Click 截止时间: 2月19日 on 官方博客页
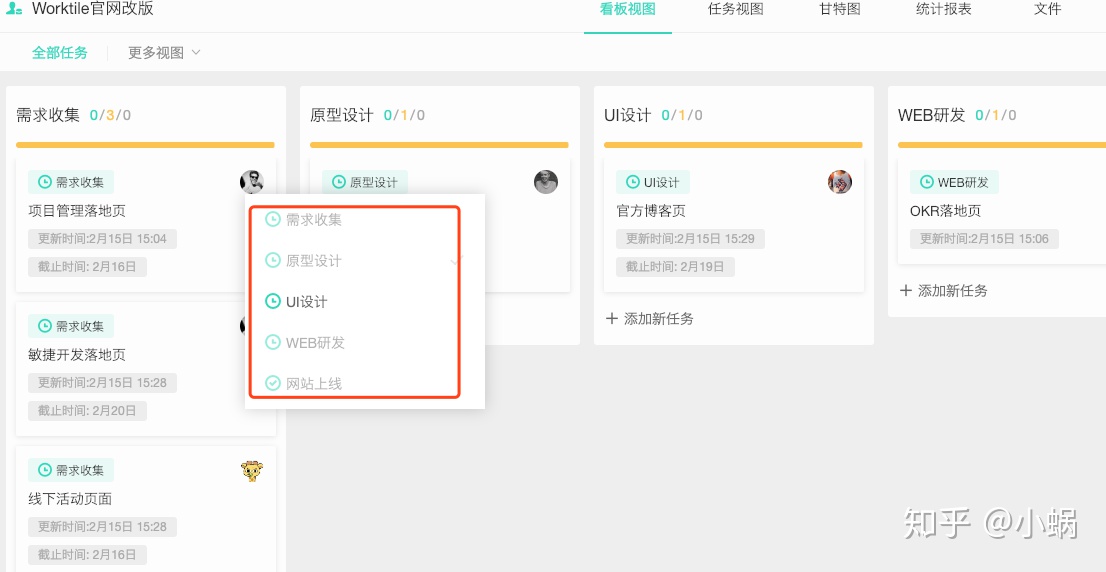The image size is (1106, 572). (675, 267)
